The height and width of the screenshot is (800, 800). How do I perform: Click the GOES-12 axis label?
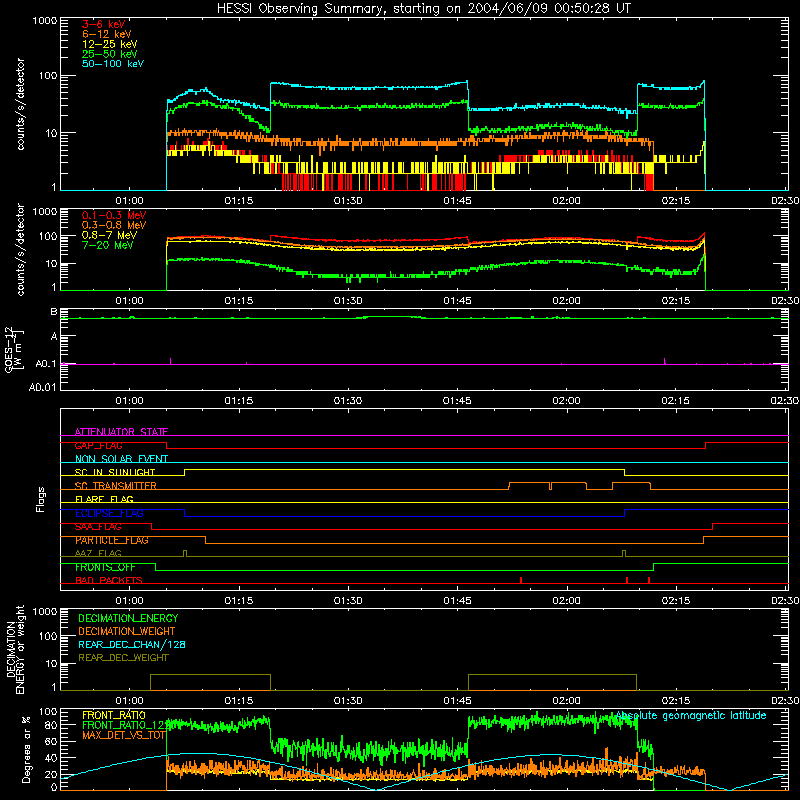(x=14, y=350)
